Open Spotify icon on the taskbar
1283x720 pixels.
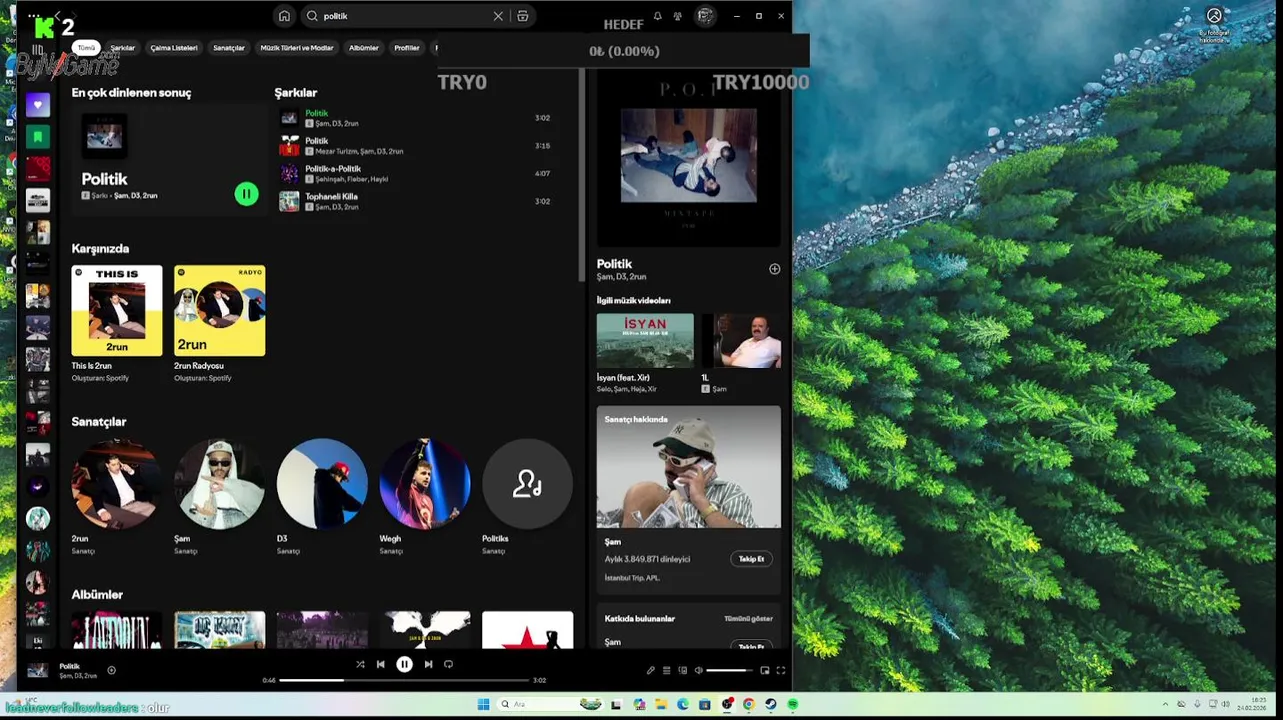792,704
